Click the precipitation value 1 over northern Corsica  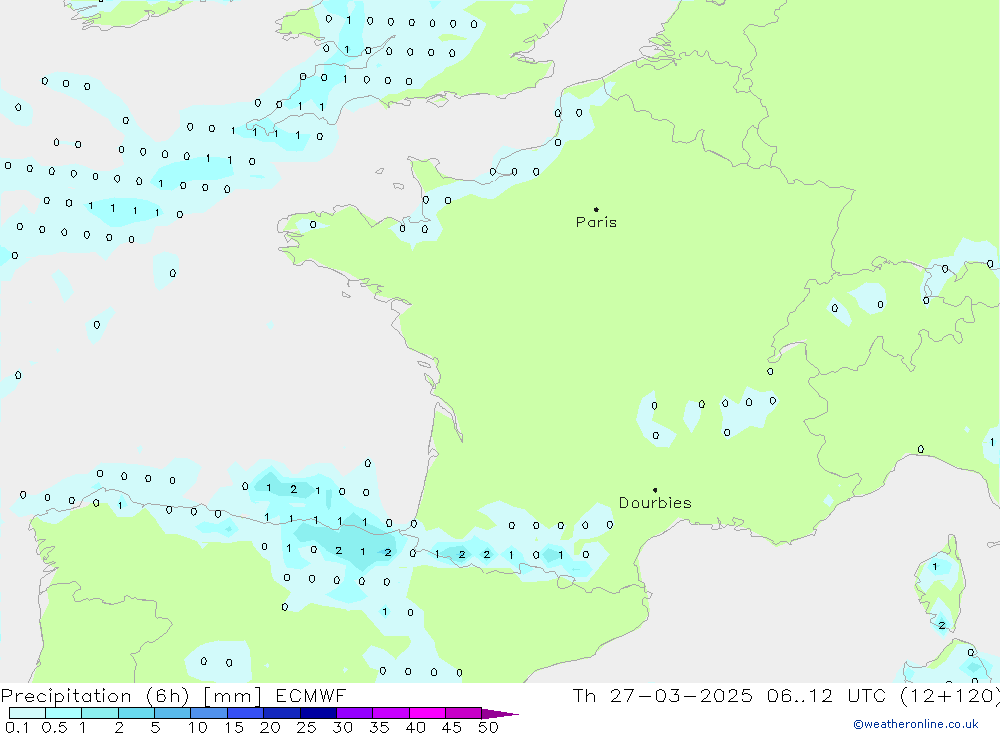pos(934,566)
